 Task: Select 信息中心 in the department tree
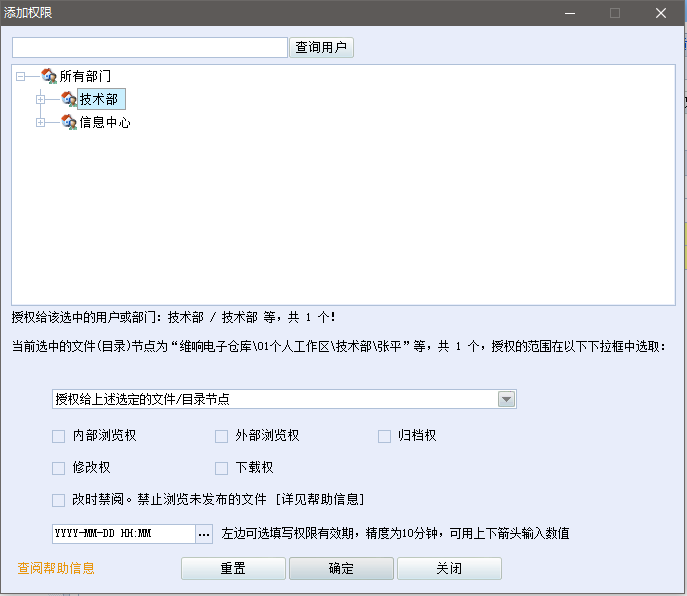click(x=105, y=122)
